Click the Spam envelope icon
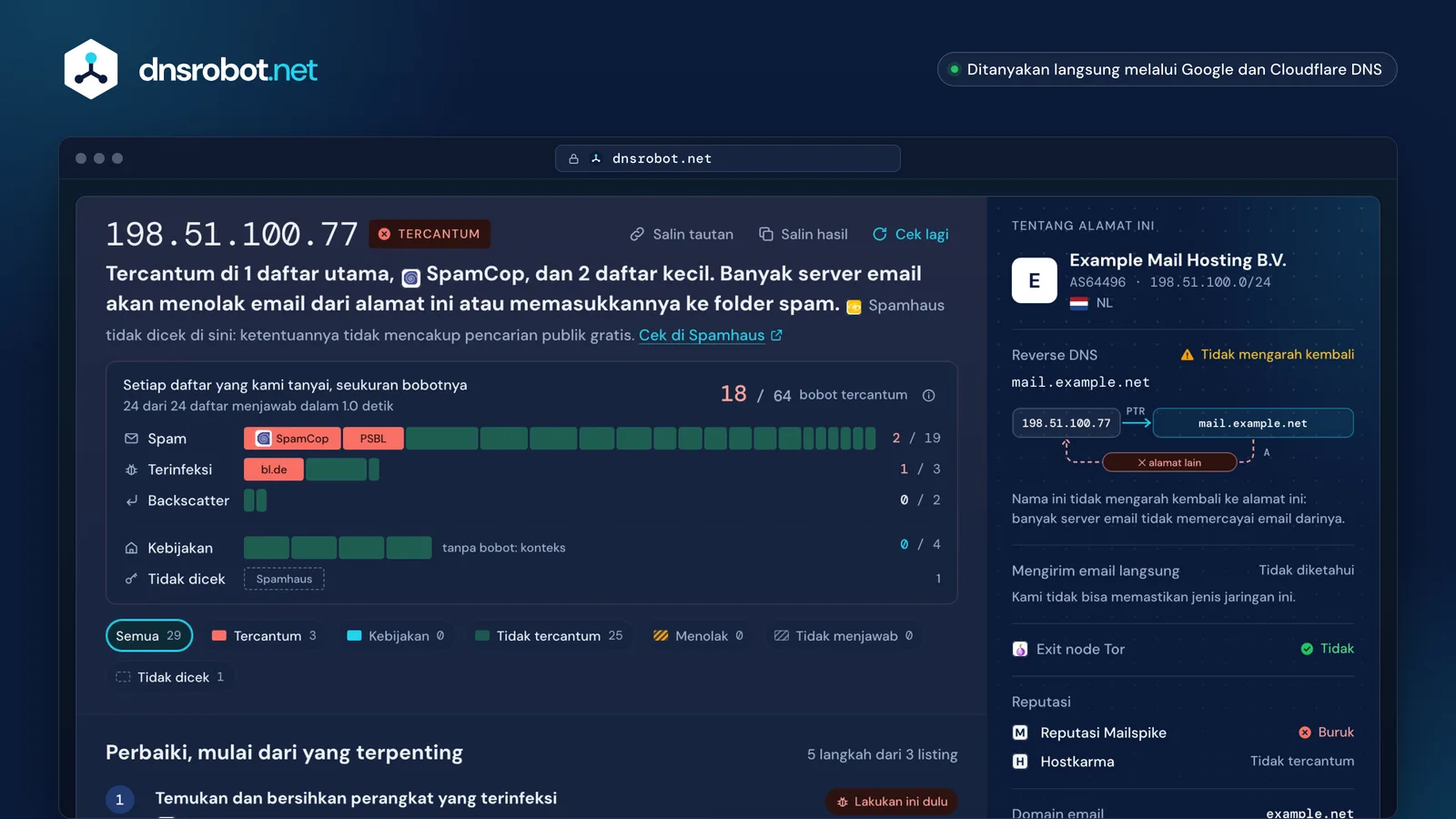 click(131, 439)
